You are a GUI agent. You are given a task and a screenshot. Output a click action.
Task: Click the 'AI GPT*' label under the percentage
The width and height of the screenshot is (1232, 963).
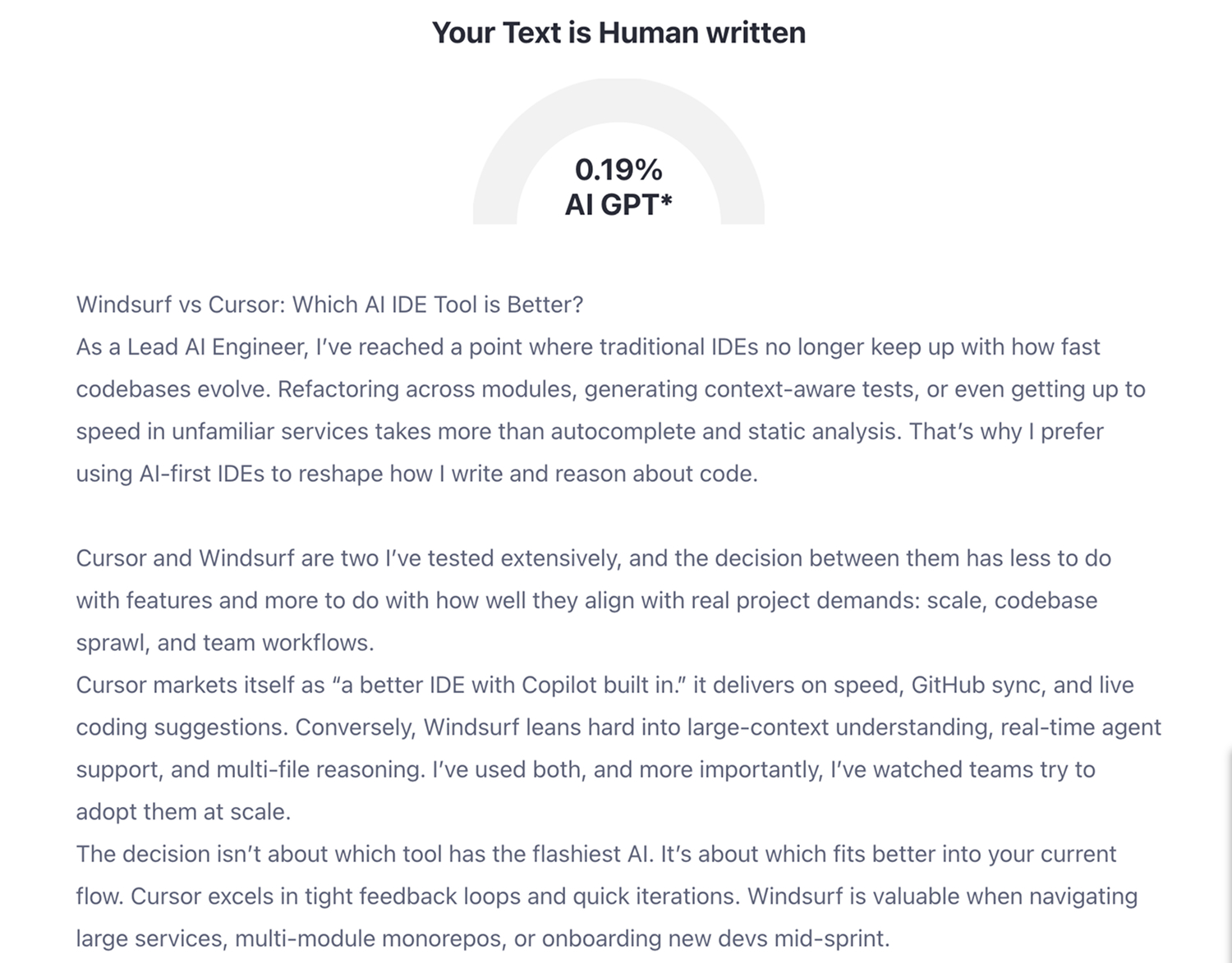(618, 204)
